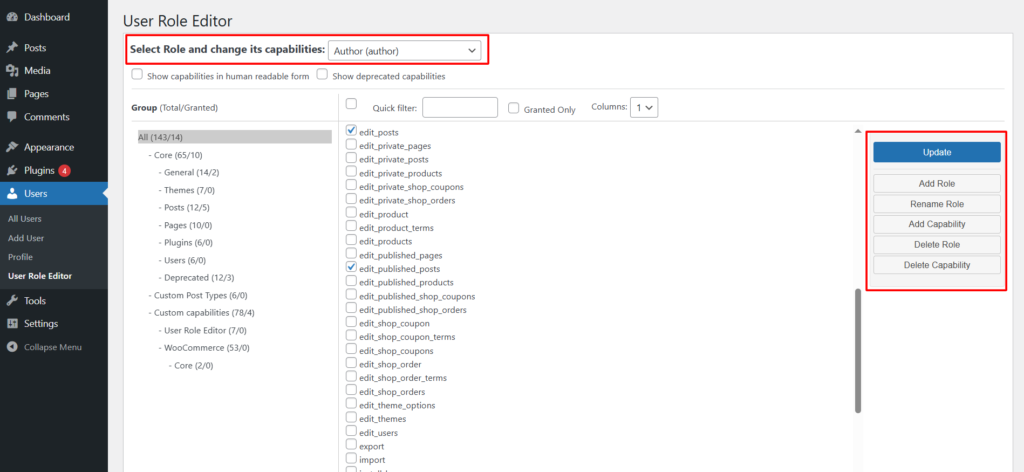Screen dimensions: 1024x472
Task: Go to All Users submenu
Action: click(x=25, y=219)
